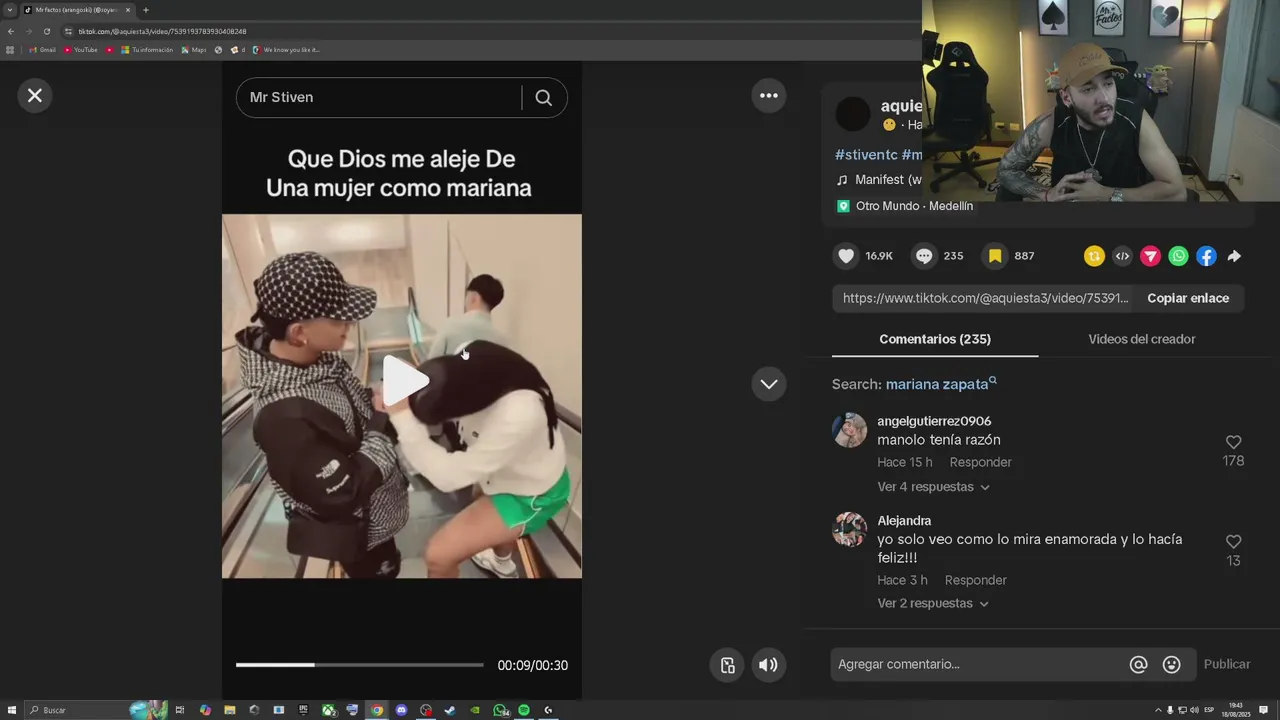The width and height of the screenshot is (1280, 720).
Task: Open Discord from the taskbar
Action: [x=401, y=710]
